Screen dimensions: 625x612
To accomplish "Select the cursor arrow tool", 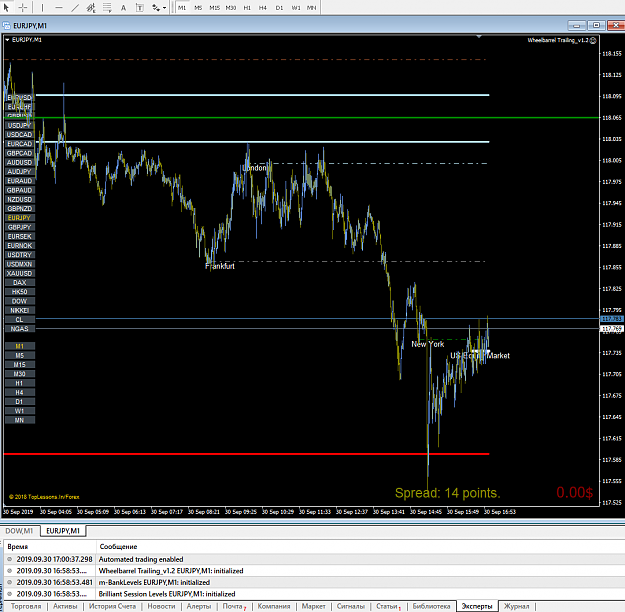I will 6,7.
